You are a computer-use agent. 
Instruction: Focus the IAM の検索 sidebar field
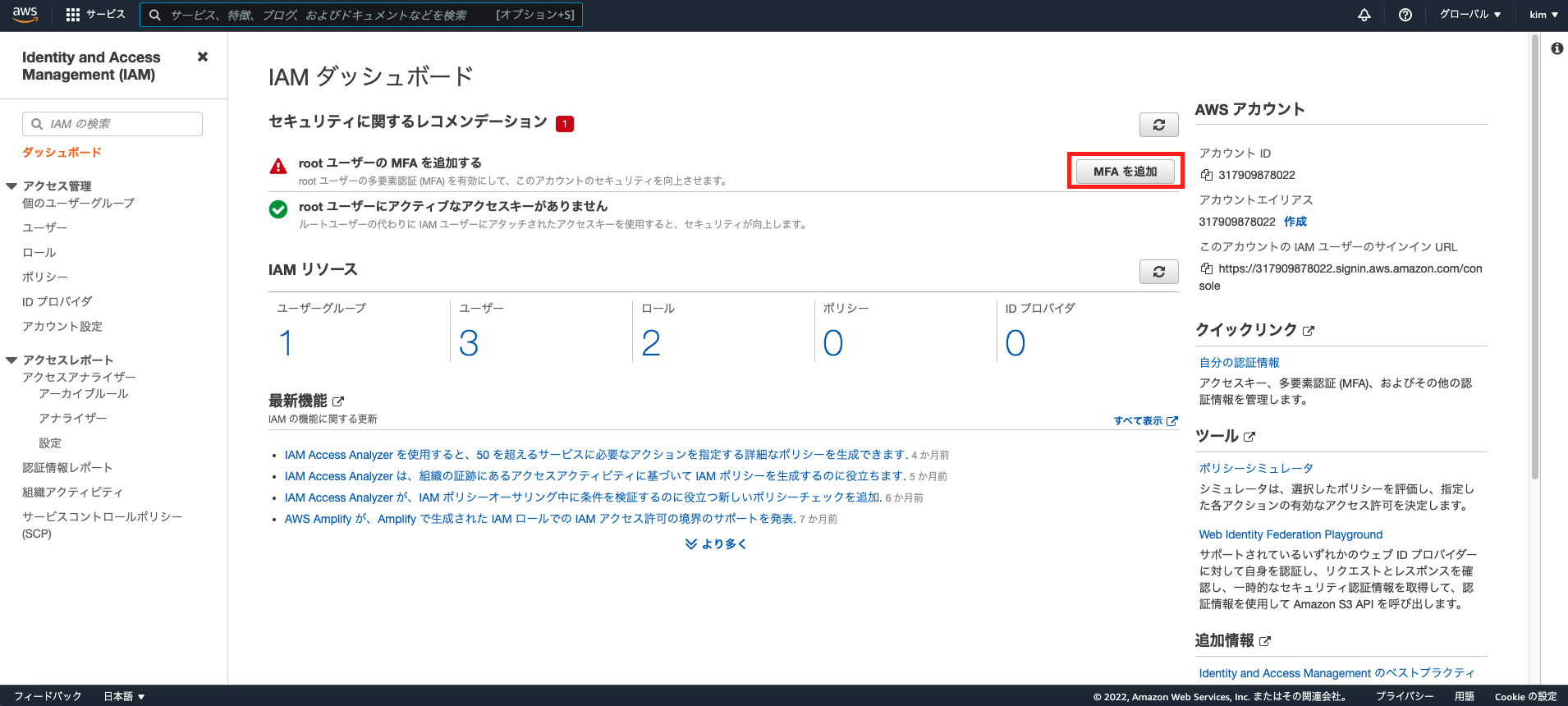[x=112, y=124]
